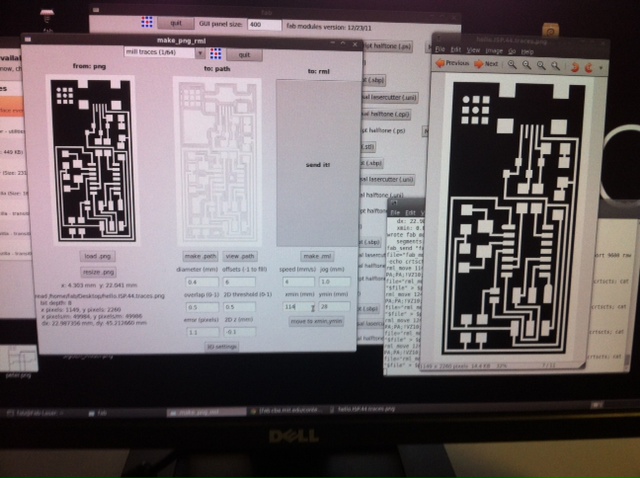Click the large send it! button
The height and width of the screenshot is (478, 640).
tap(318, 164)
